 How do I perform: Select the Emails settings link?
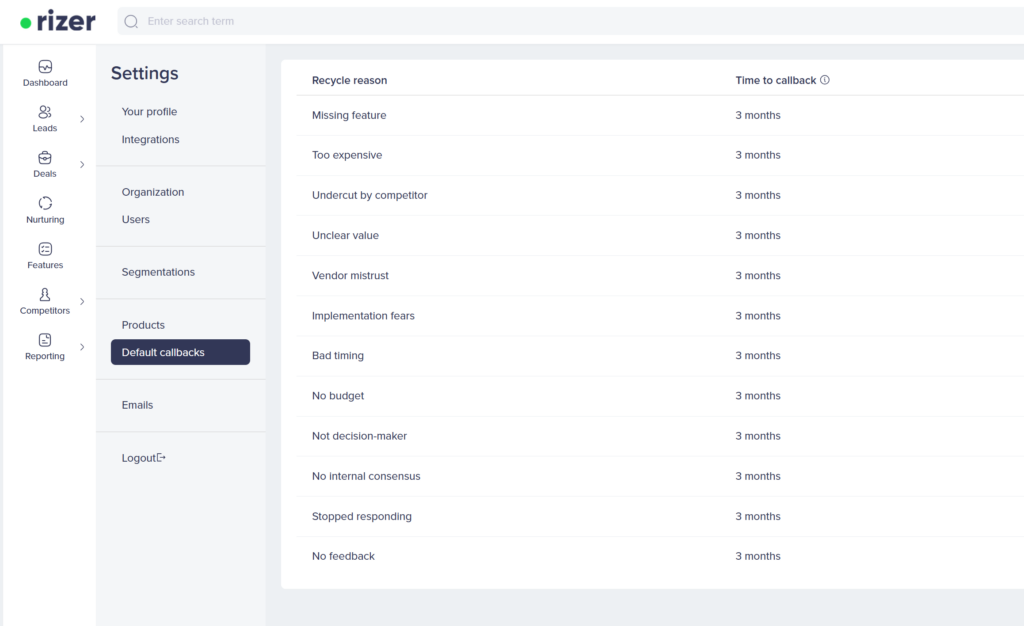137,405
